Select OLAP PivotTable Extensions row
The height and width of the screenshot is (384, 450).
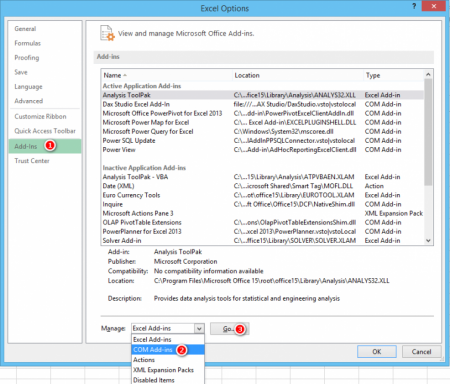tap(262, 223)
